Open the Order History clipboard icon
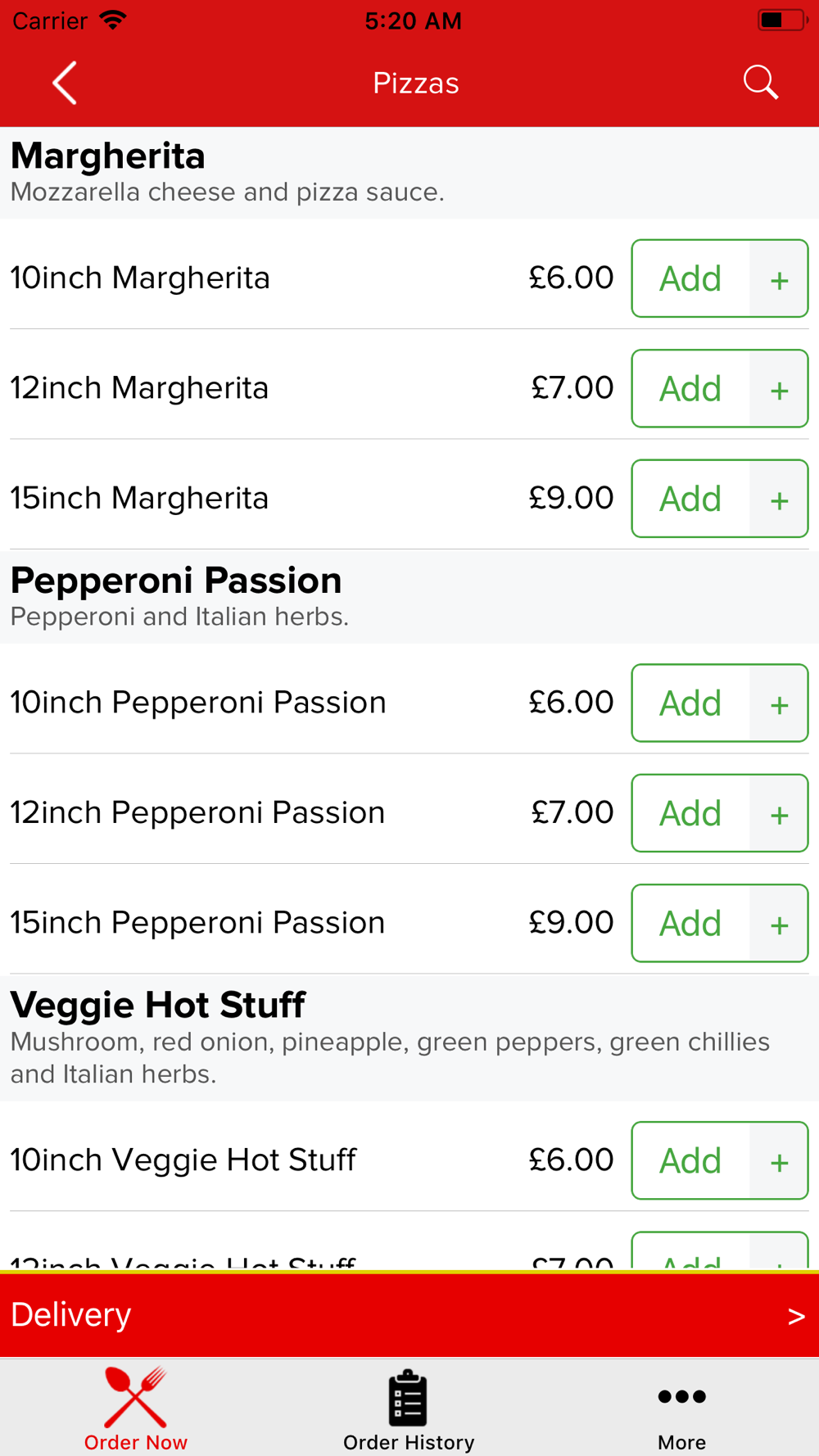The width and height of the screenshot is (819, 1456). pos(408,1397)
